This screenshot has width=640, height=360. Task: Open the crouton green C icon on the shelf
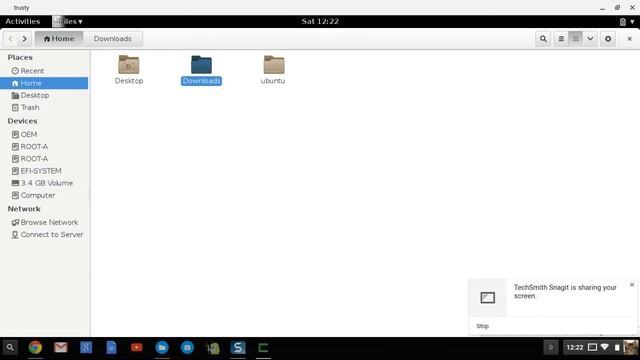coord(263,348)
